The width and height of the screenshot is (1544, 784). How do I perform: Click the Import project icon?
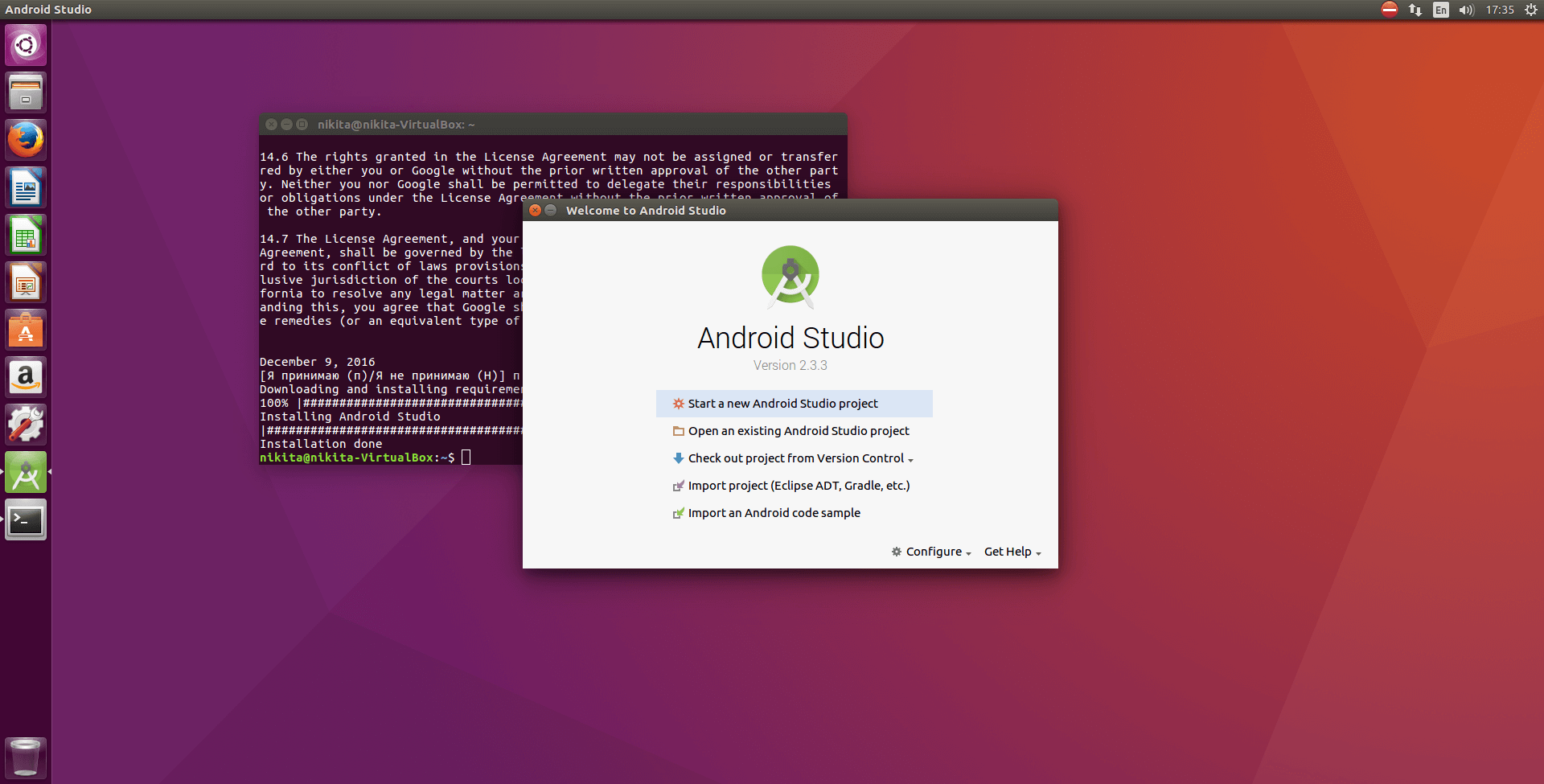[679, 486]
